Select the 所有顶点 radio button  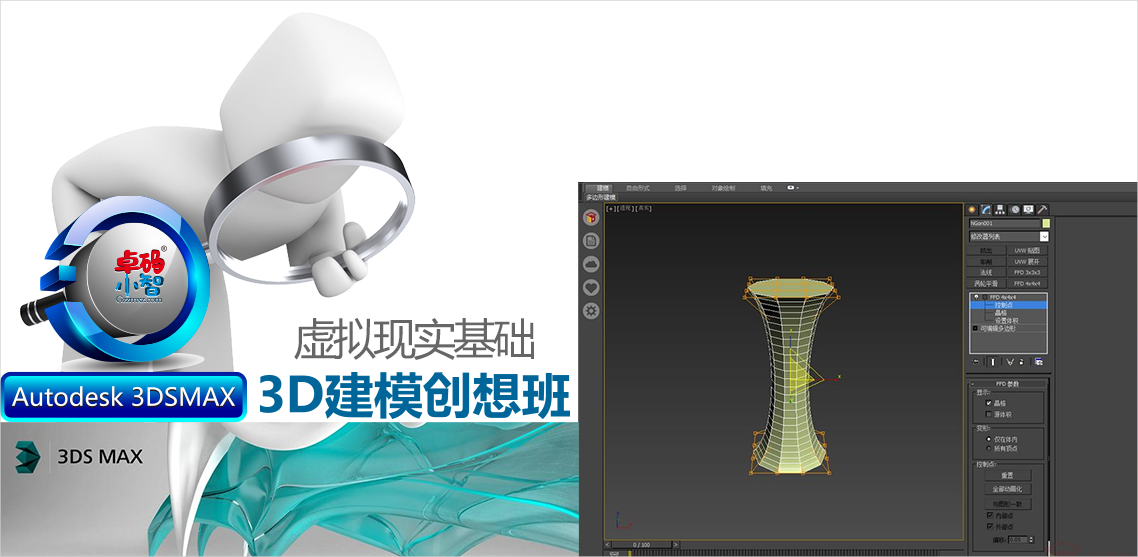pyautogui.click(x=988, y=448)
